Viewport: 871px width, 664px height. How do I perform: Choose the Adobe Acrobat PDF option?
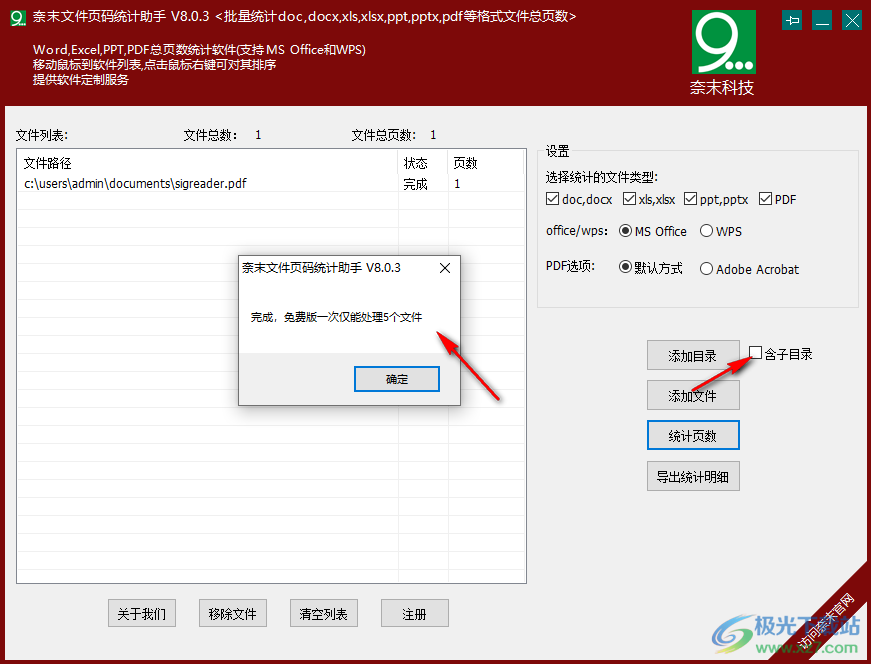point(706,269)
